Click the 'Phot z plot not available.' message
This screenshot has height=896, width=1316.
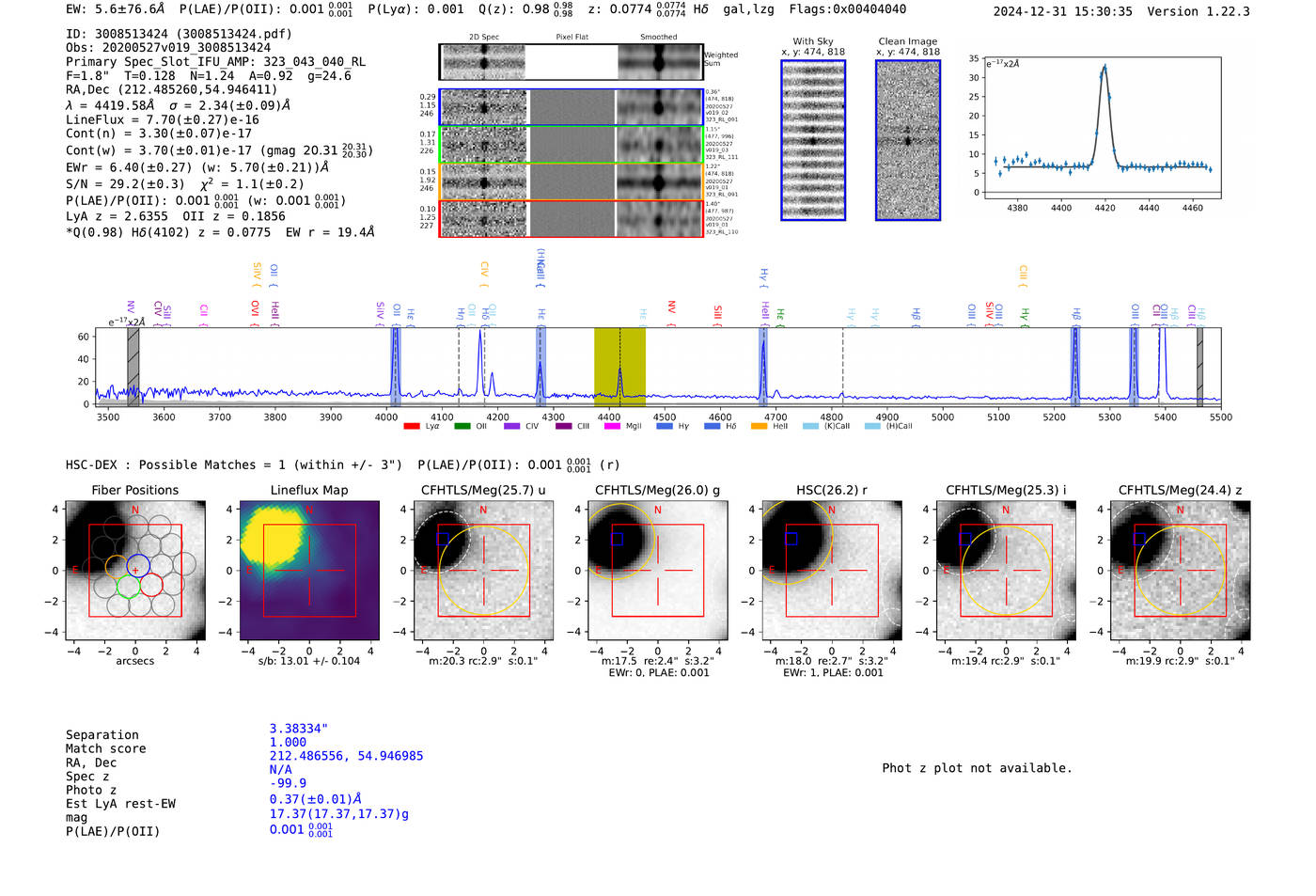[978, 768]
